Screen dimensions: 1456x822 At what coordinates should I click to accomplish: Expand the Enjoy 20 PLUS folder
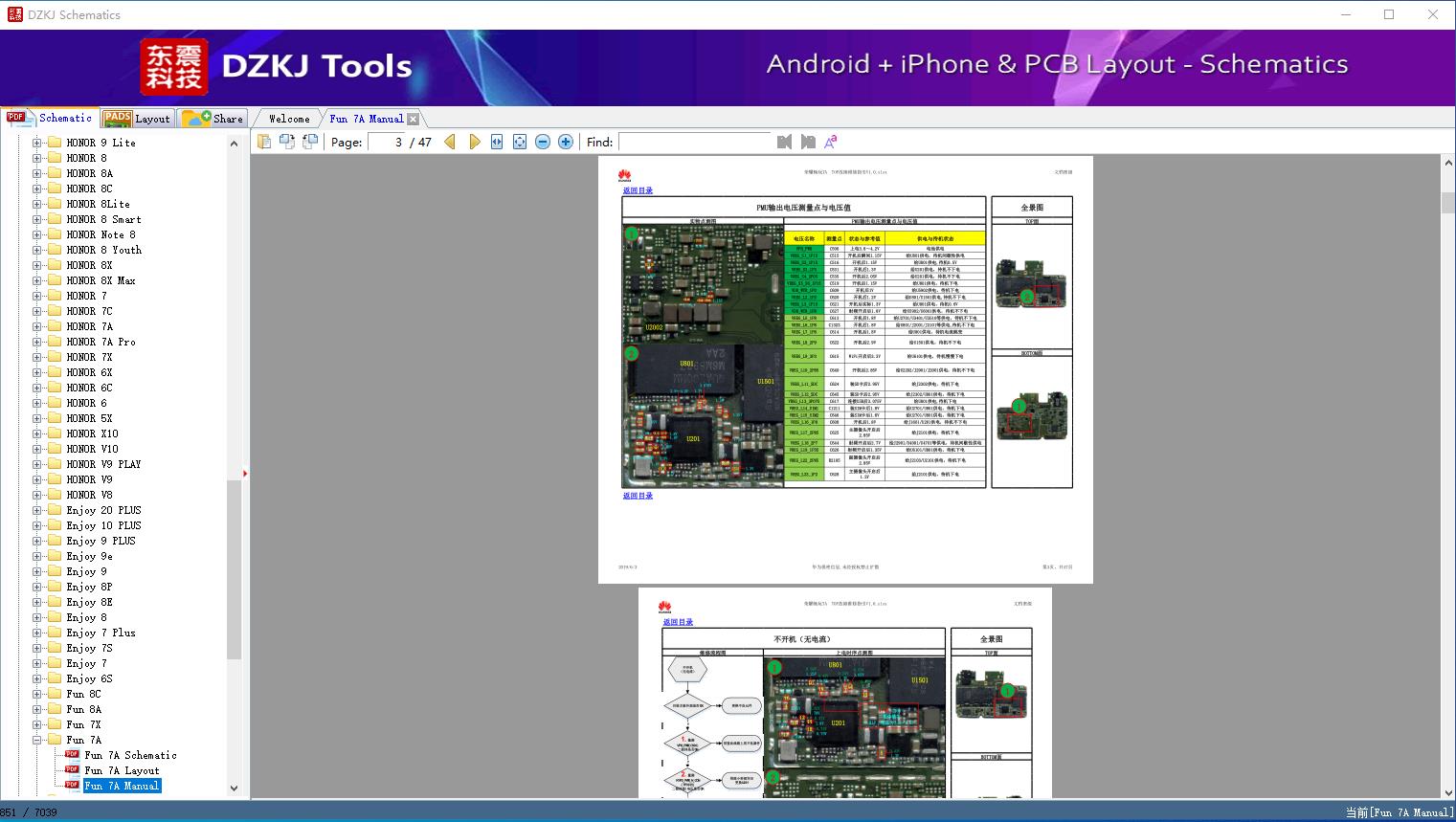[x=37, y=510]
